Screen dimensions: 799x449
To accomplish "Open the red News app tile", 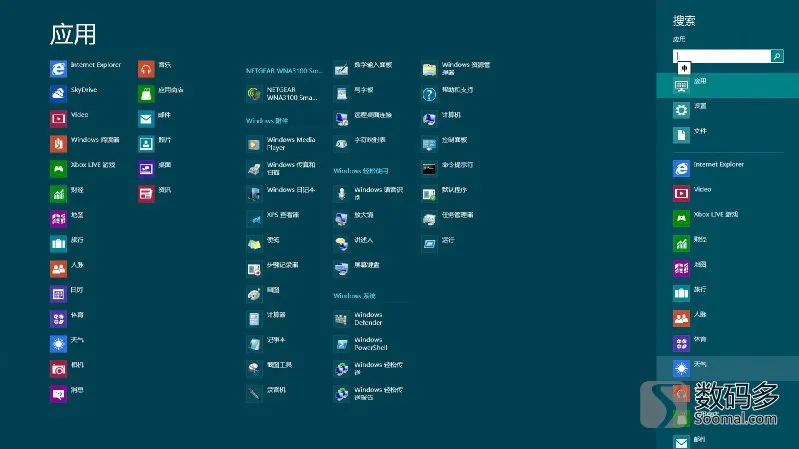I will click(155, 194).
